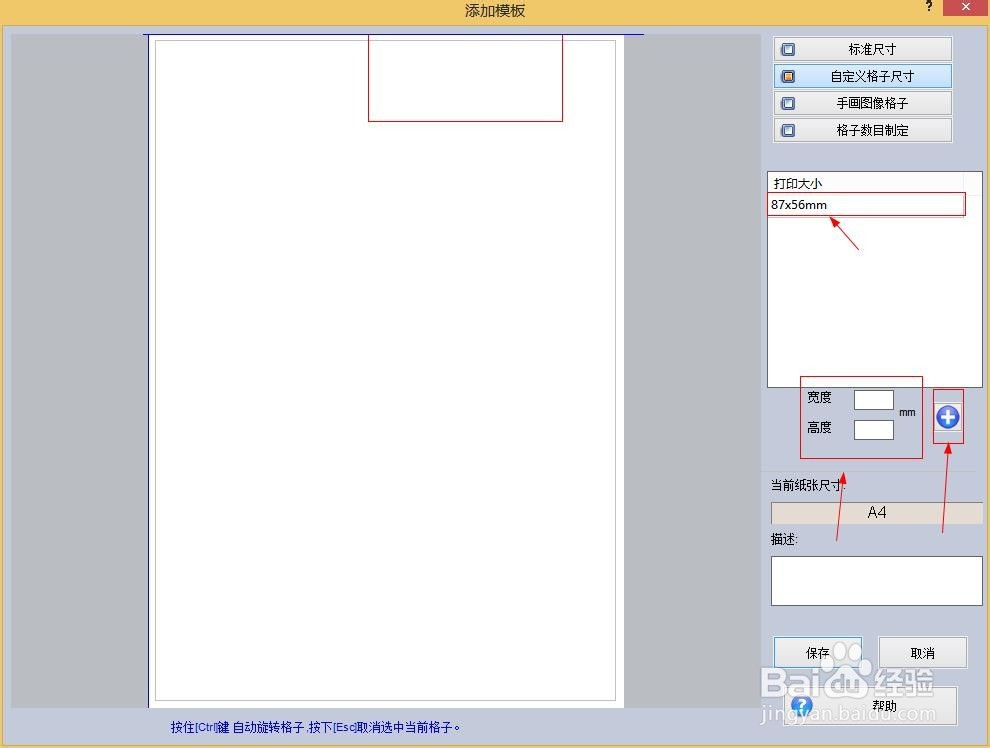Select the 自定义格子尺寸 option

pos(862,76)
